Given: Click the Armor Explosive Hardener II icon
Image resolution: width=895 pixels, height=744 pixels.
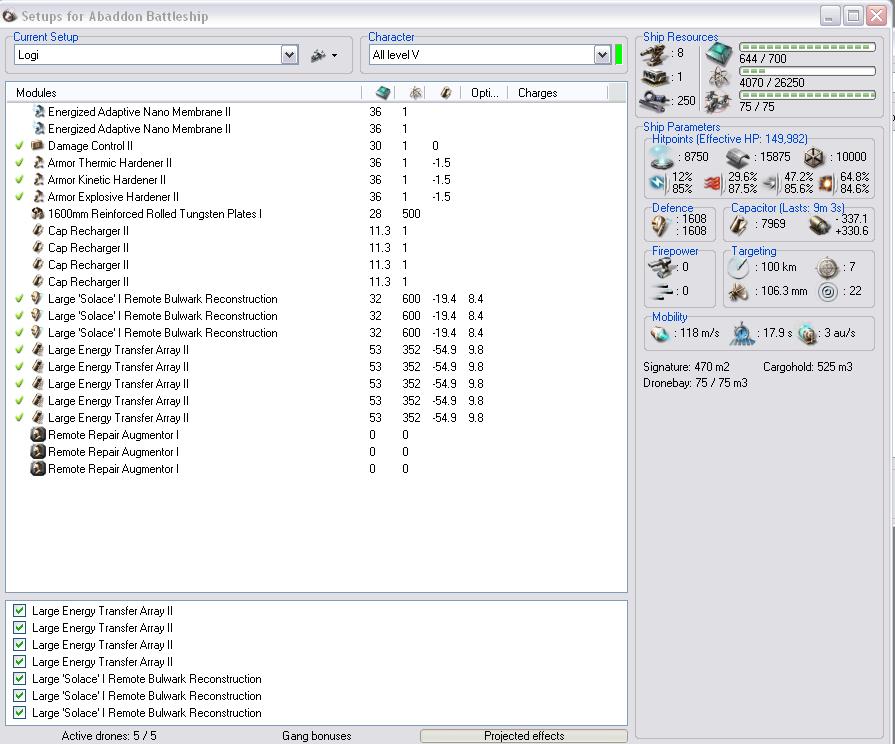Looking at the screenshot, I should coord(38,197).
